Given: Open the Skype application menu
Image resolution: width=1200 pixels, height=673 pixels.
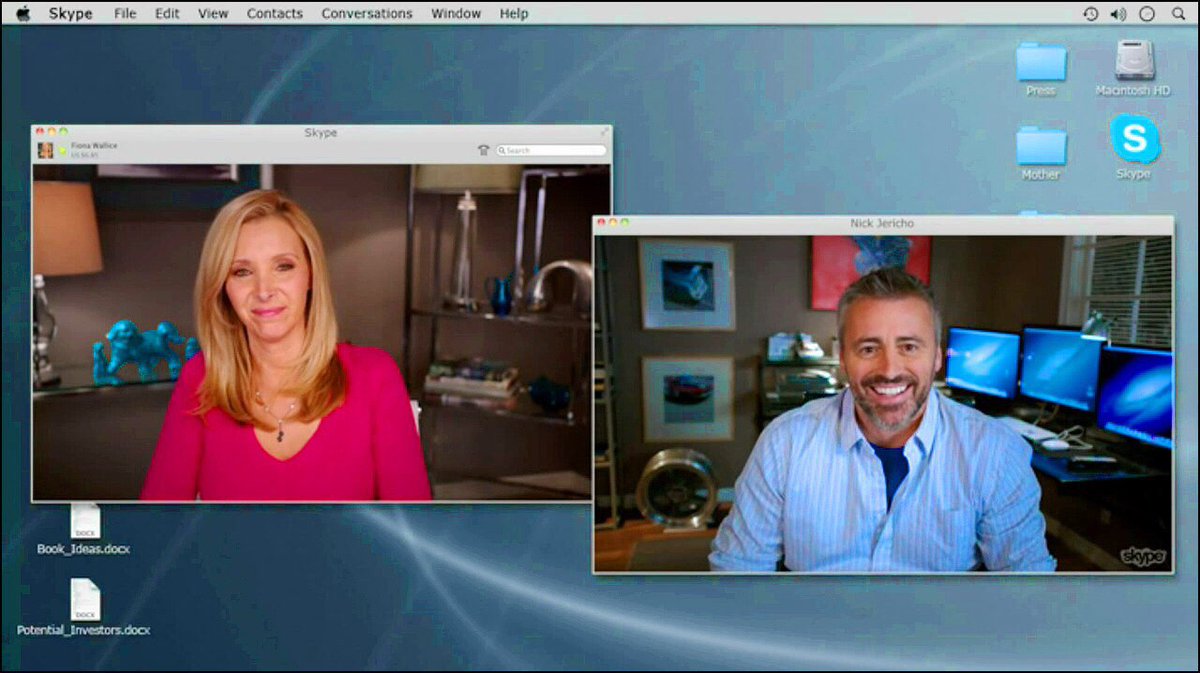Looking at the screenshot, I should point(72,14).
